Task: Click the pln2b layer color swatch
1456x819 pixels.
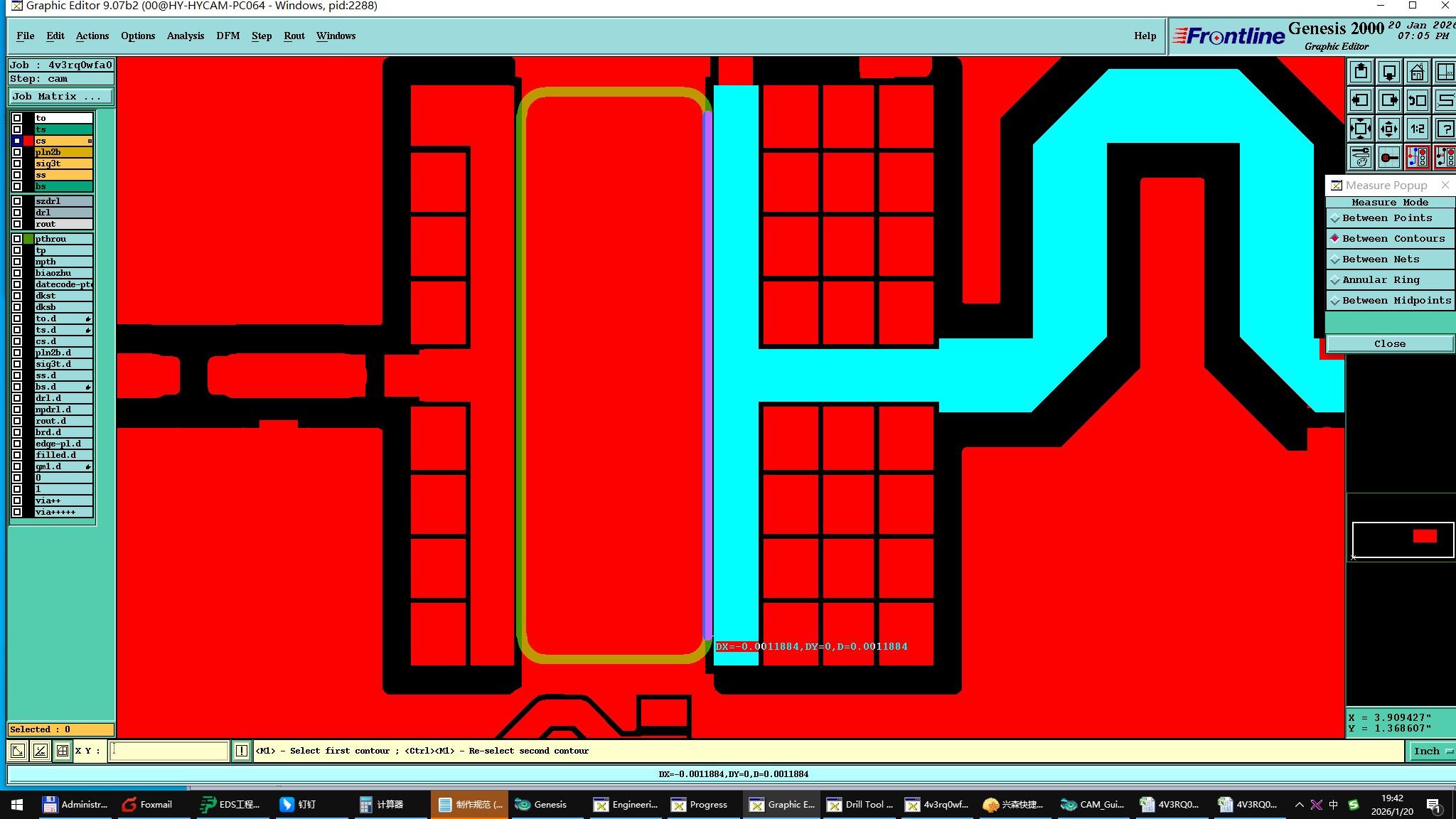Action: click(28, 152)
